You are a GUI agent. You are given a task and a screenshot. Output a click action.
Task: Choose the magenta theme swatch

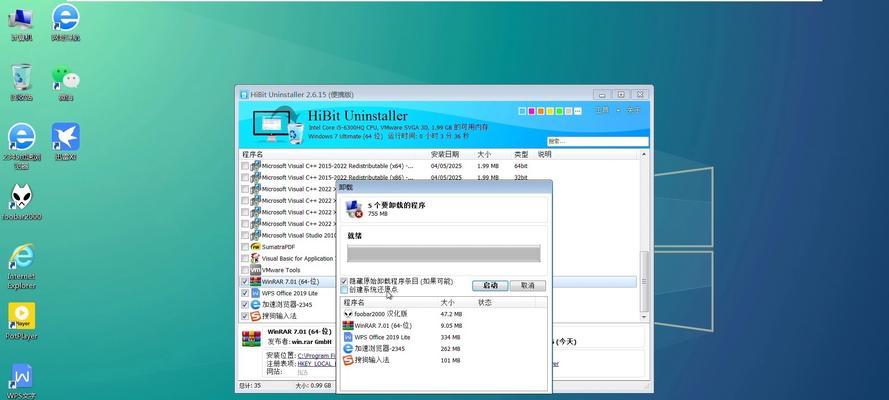[x=531, y=111]
